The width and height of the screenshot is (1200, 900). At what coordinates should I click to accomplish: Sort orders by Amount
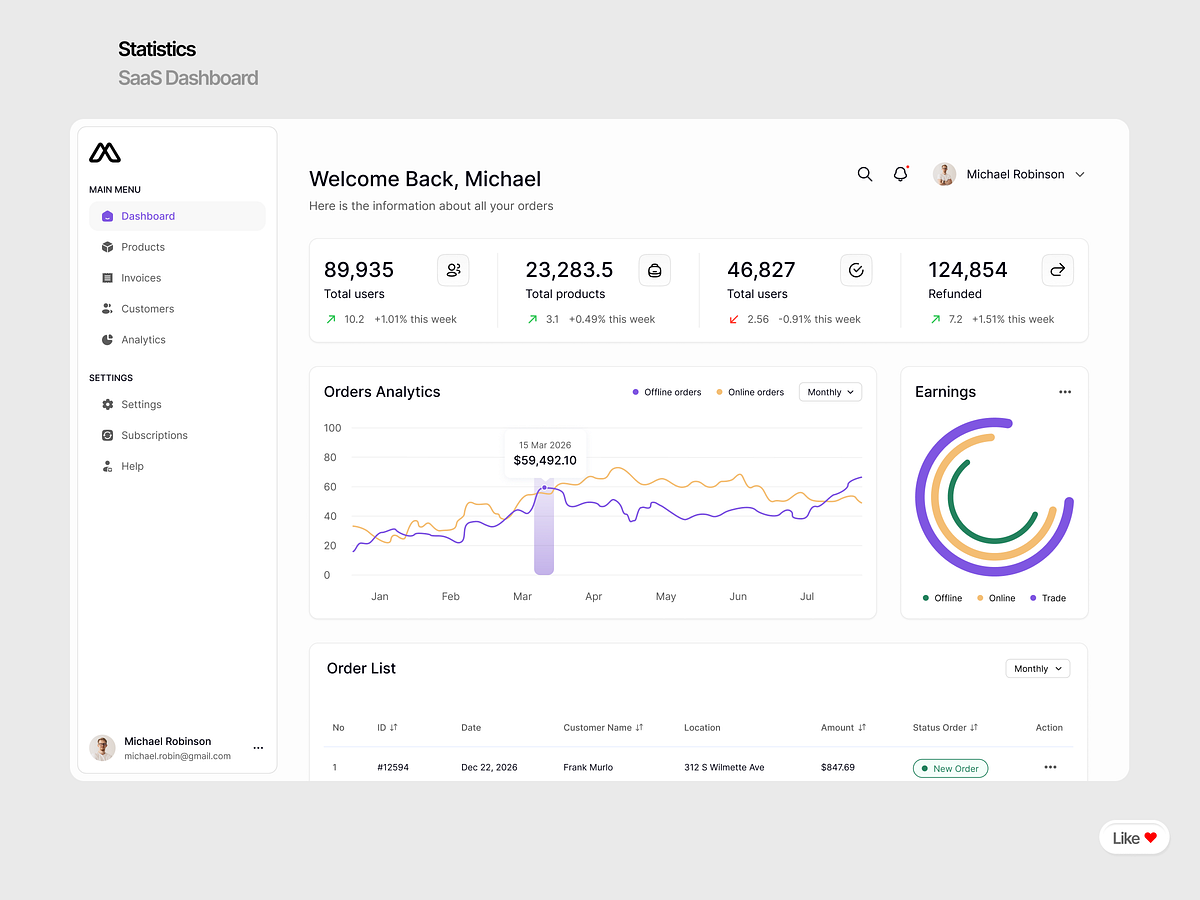[842, 728]
